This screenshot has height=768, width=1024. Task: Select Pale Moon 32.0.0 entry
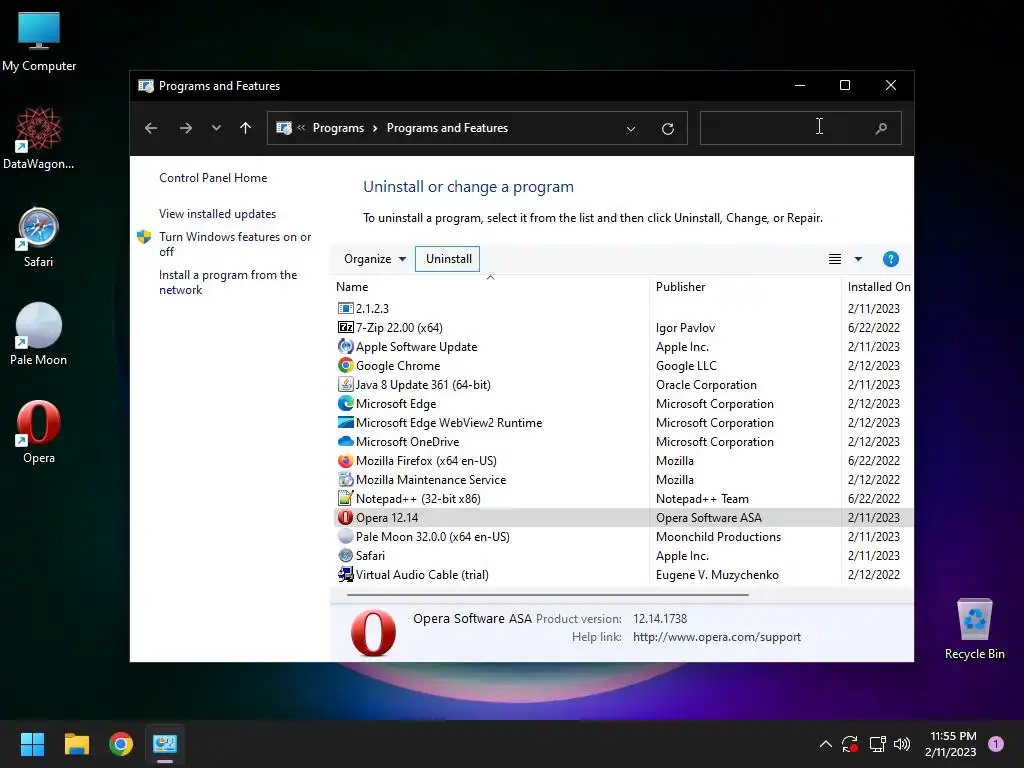click(624, 536)
